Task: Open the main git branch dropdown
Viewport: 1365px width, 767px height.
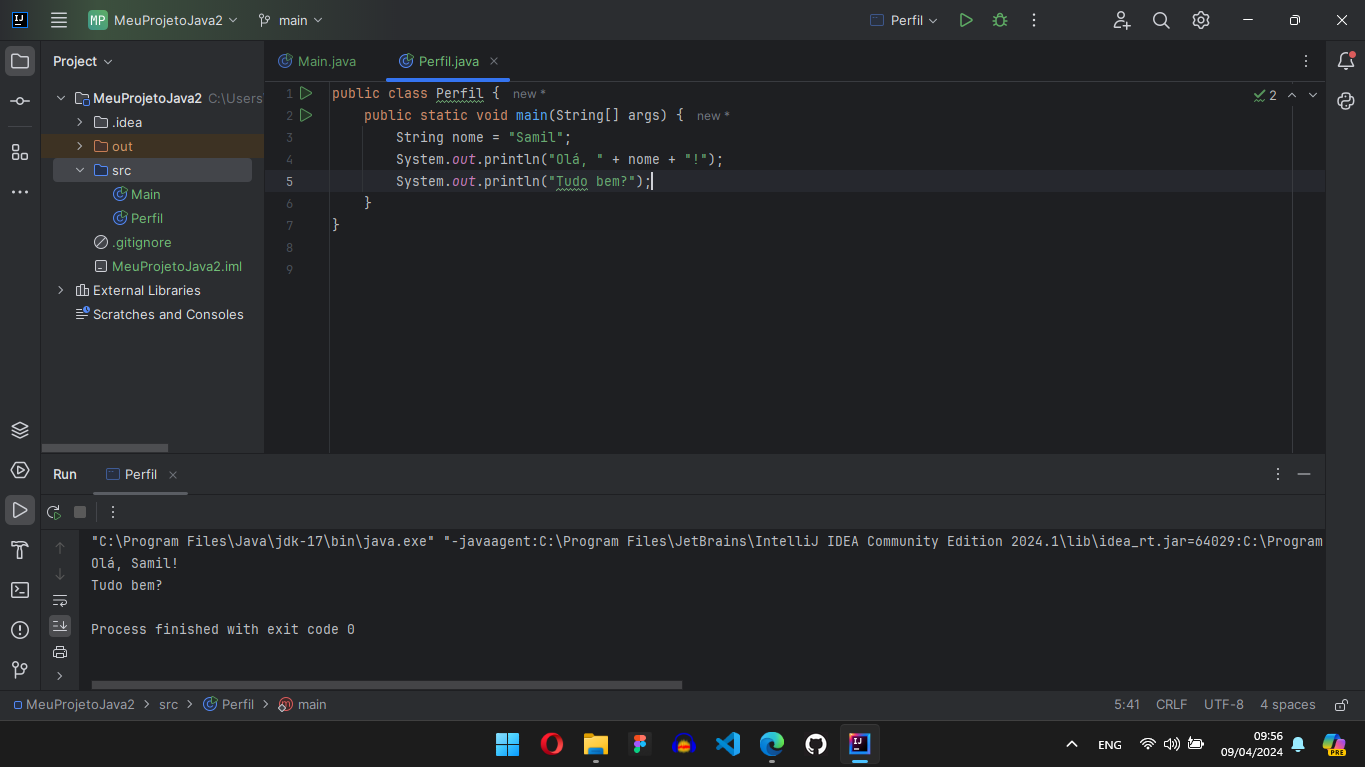Action: pos(291,20)
